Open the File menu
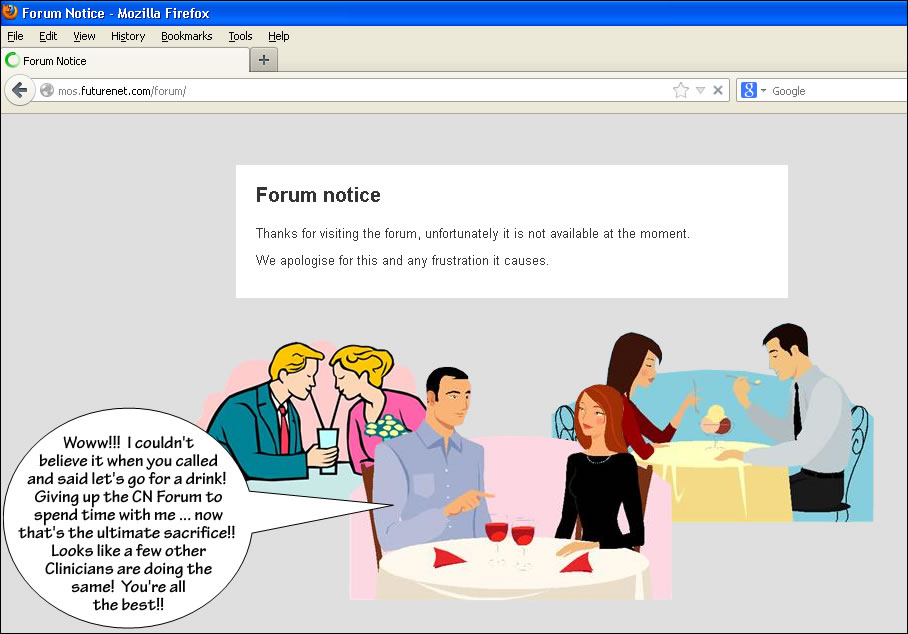Image resolution: width=908 pixels, height=634 pixels. [x=15, y=36]
